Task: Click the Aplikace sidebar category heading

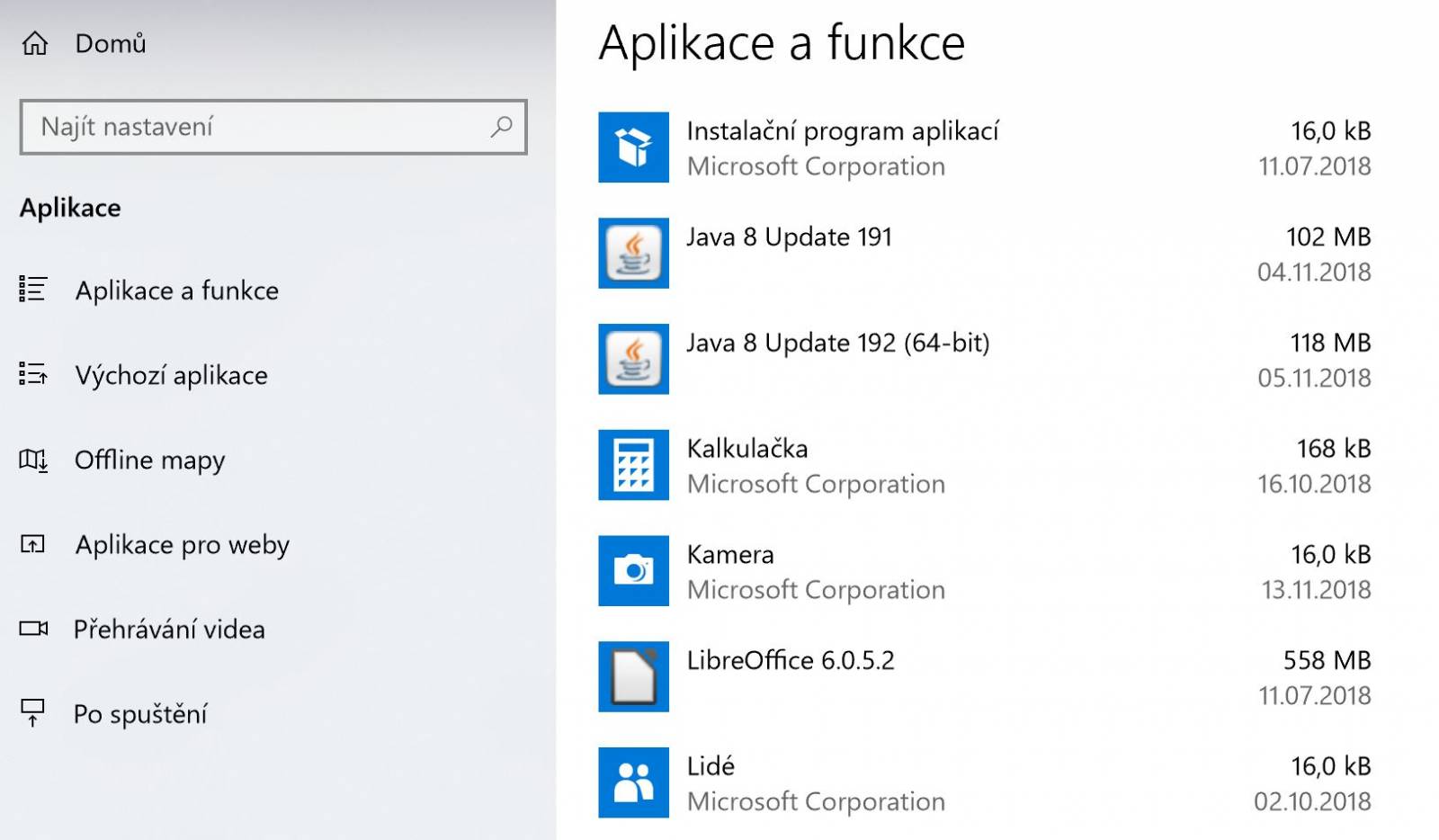Action: (x=70, y=208)
